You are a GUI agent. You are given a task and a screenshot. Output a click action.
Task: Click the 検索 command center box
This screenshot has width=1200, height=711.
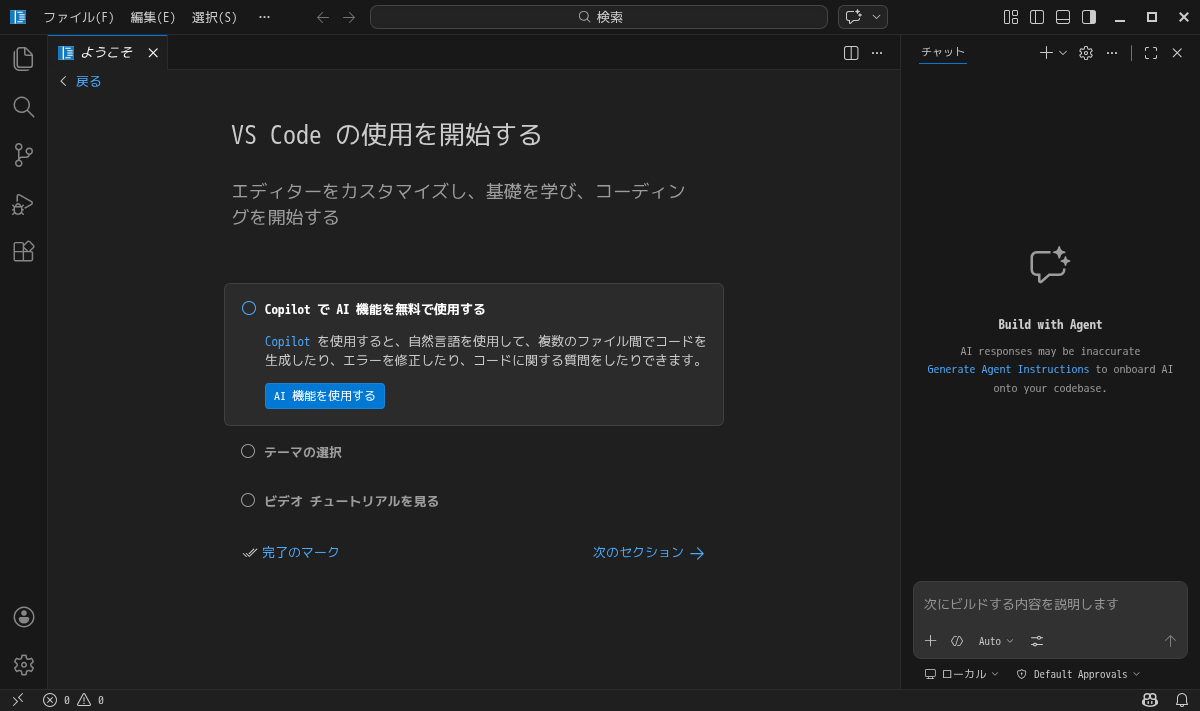click(599, 17)
